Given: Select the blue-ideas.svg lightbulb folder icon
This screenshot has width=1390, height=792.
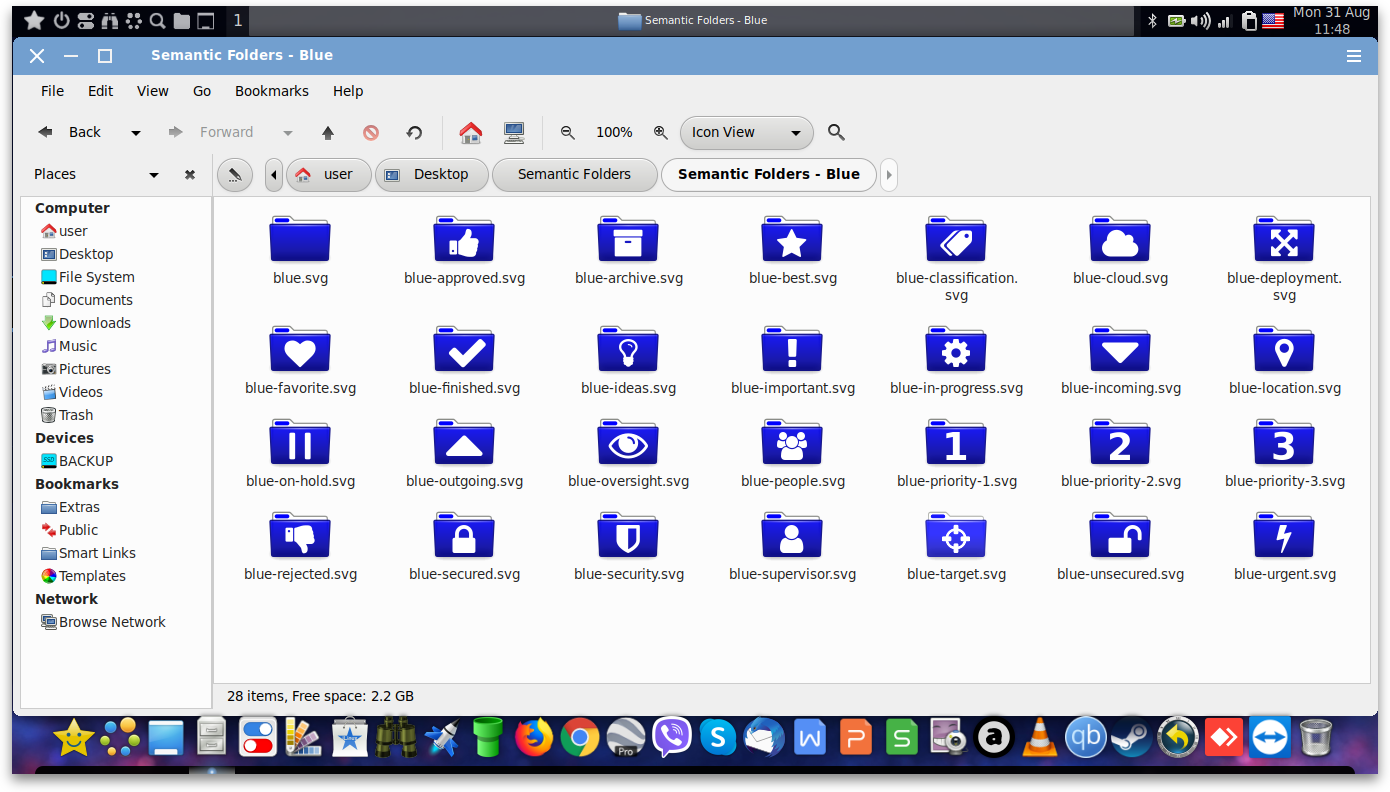Looking at the screenshot, I should click(x=628, y=349).
